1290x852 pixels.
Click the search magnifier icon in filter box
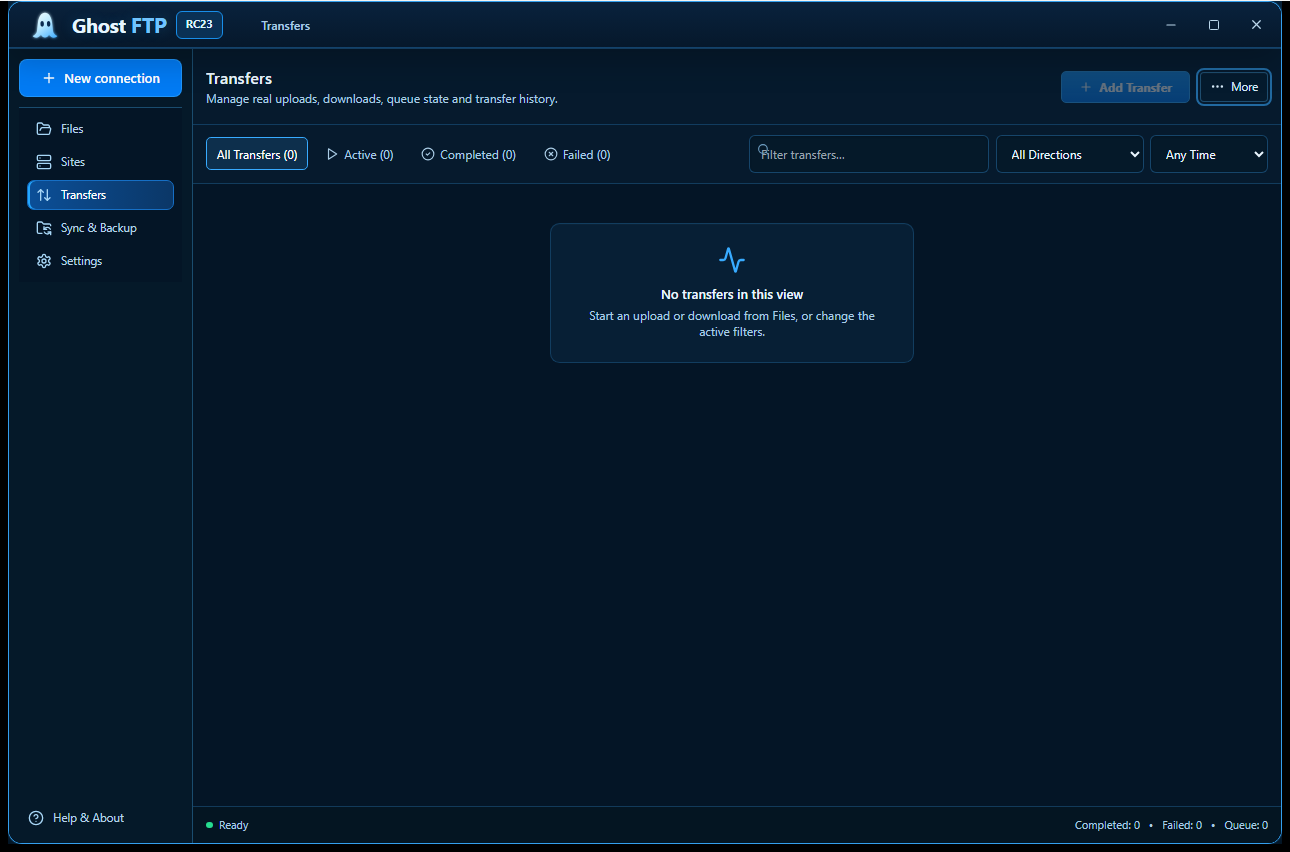click(x=763, y=149)
